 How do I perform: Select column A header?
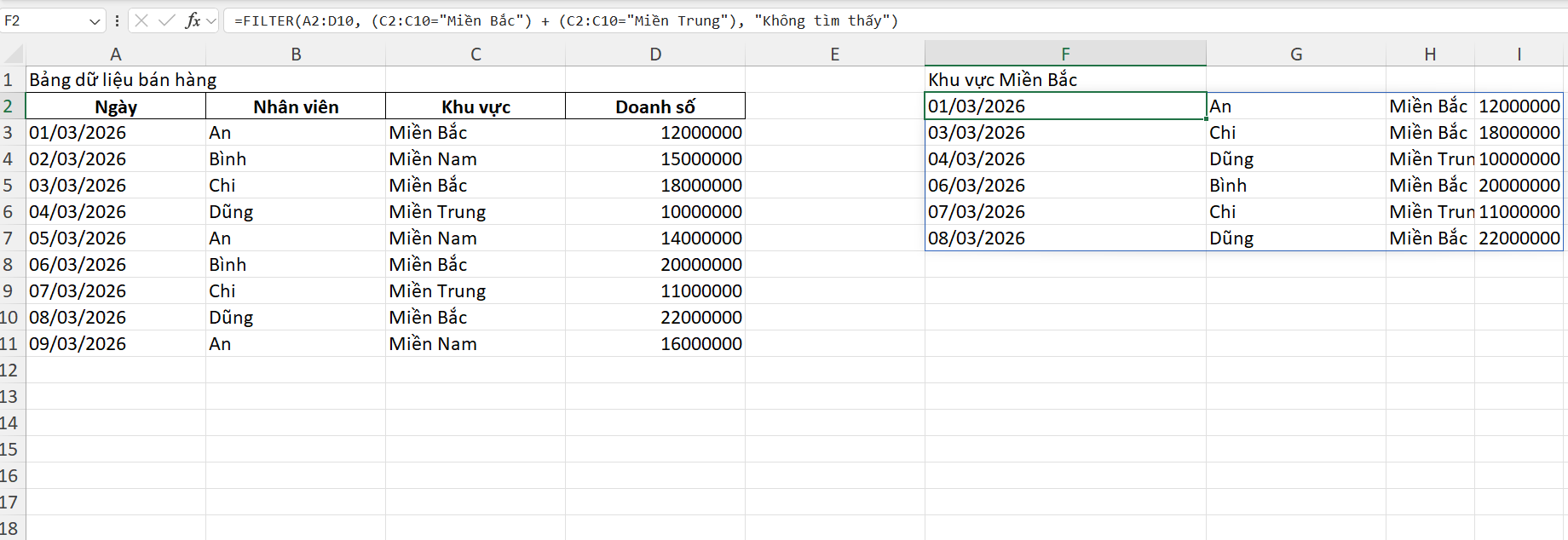click(x=116, y=55)
